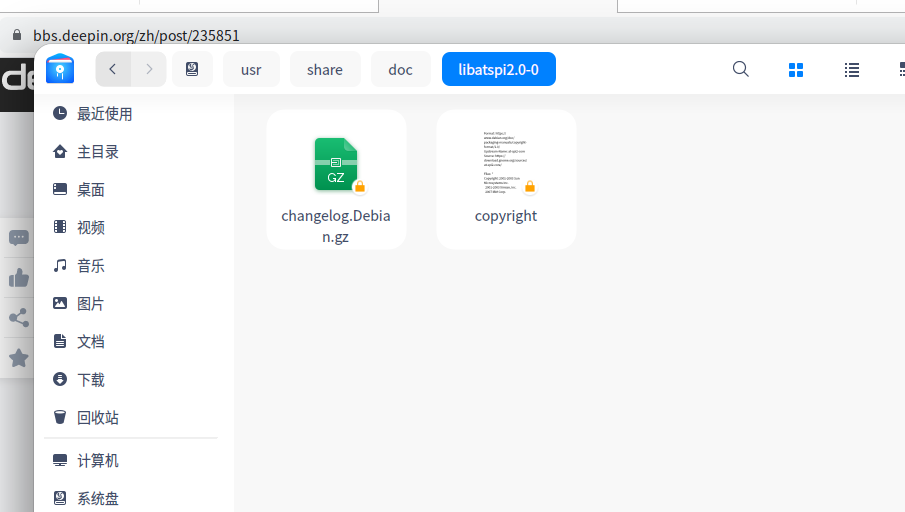
Task: Click the forum comment bubble icon
Action: (x=18, y=237)
